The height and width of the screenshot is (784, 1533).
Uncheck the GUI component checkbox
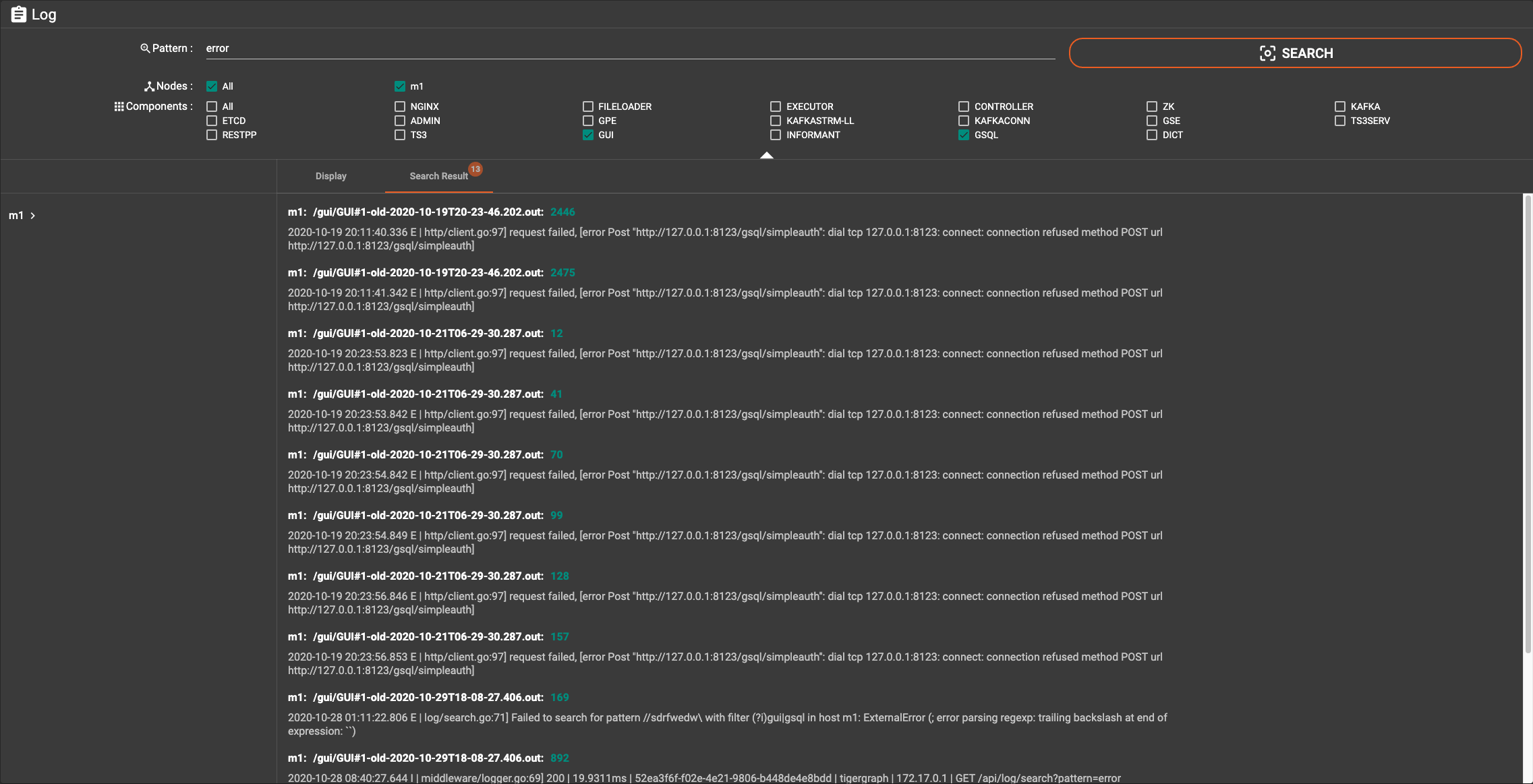pos(588,135)
